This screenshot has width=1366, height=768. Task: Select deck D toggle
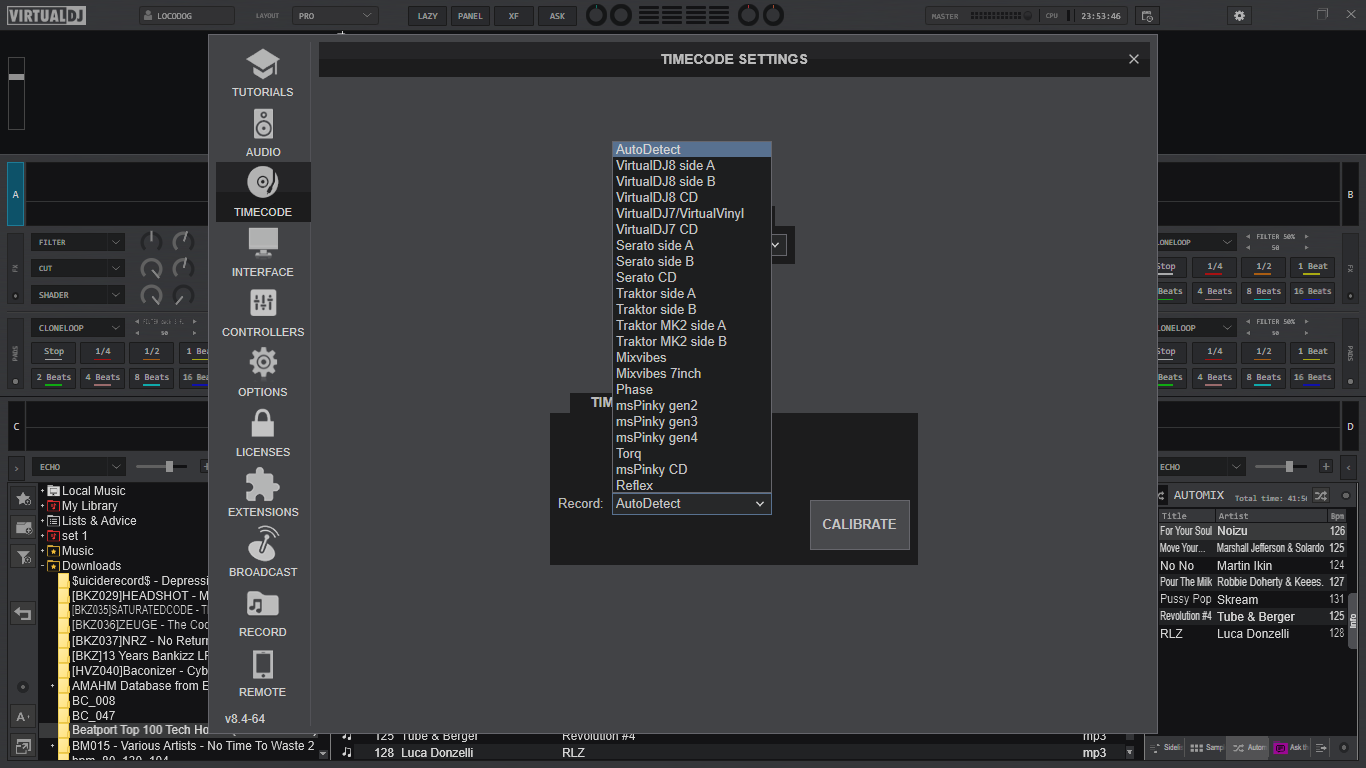click(x=1350, y=427)
